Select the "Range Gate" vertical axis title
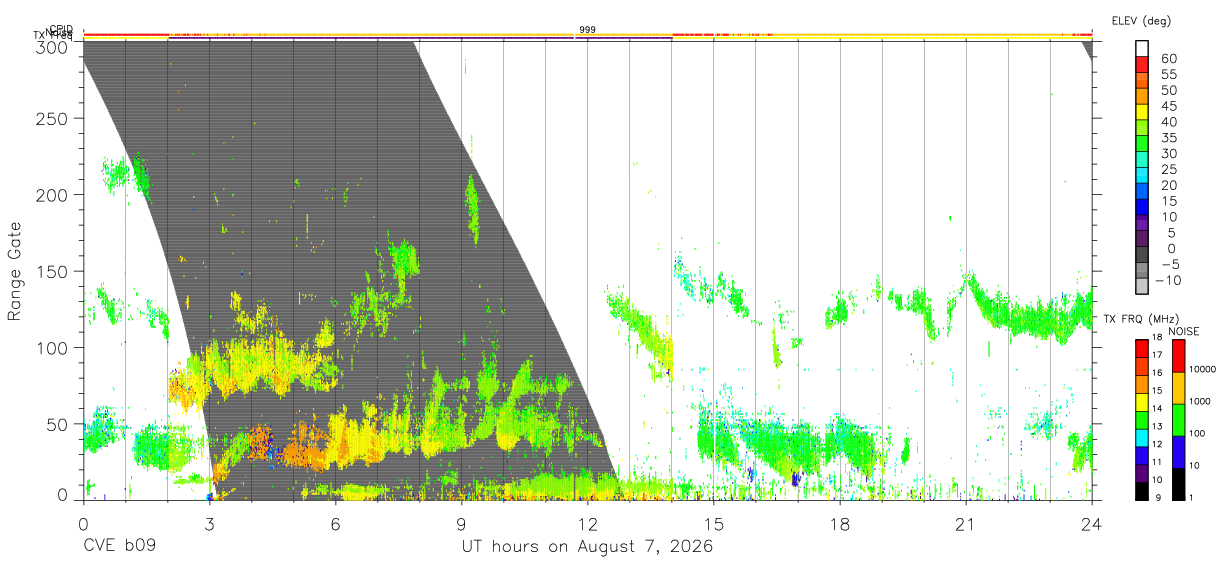Image resolution: width=1228 pixels, height=567 pixels. [x=15, y=272]
